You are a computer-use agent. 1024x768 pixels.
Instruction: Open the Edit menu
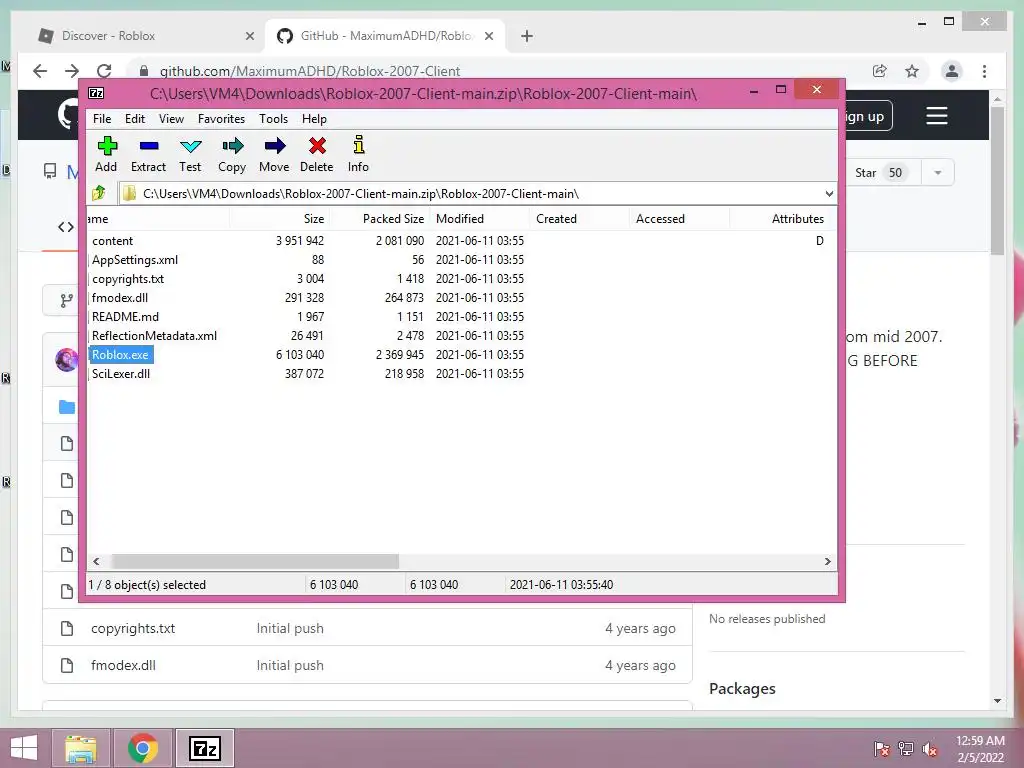click(135, 119)
